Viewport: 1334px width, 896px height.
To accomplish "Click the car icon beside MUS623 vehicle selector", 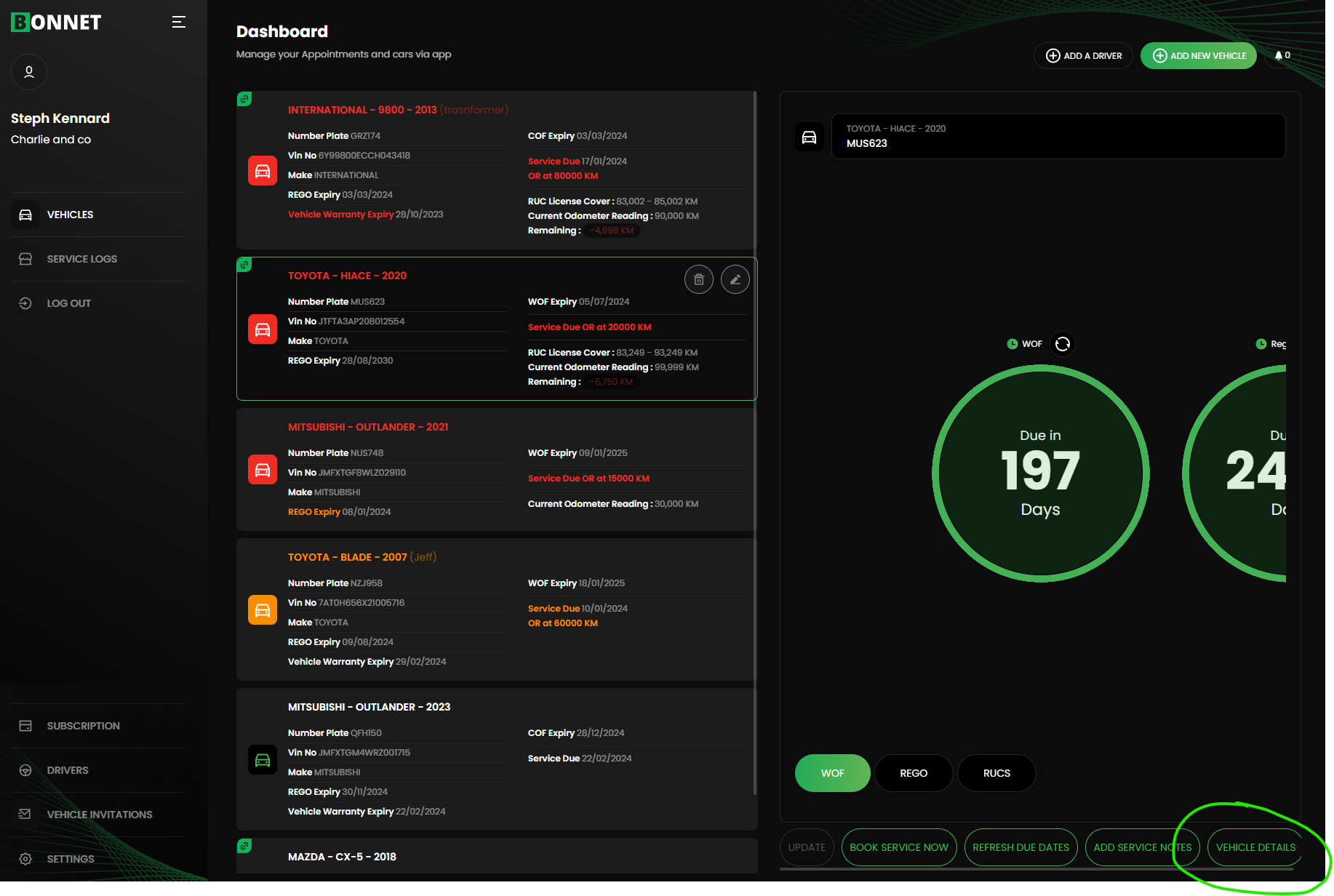I will point(810,137).
